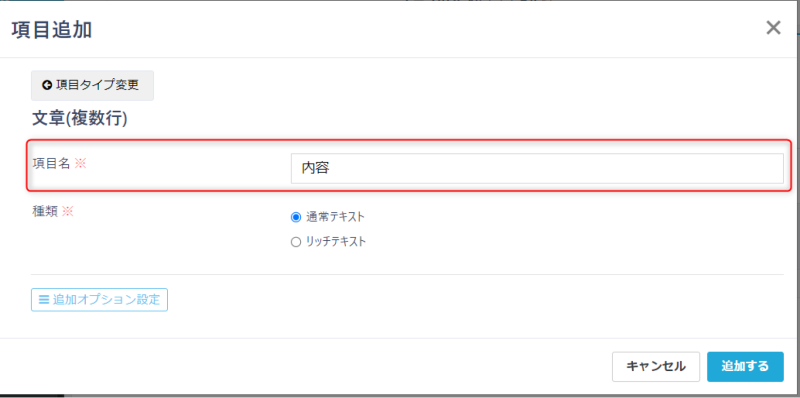
Task: Click the red ※ mark beside 種類
Action: [x=68, y=211]
